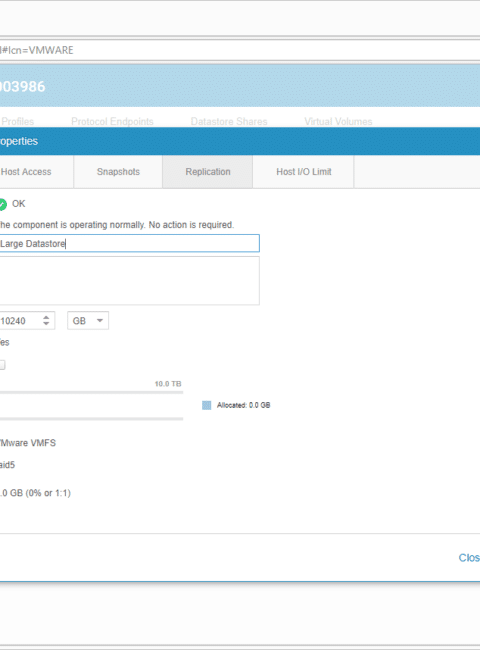Click the Properties dialog title bar

[x=240, y=141]
